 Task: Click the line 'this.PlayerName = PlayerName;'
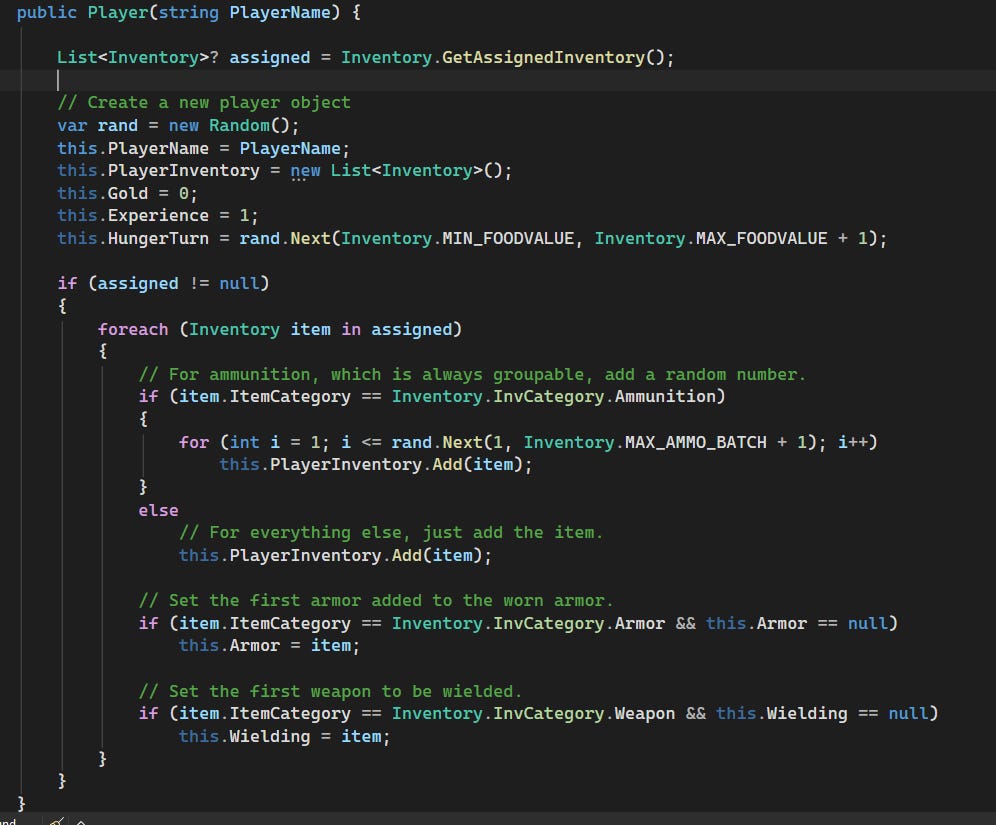(x=203, y=148)
